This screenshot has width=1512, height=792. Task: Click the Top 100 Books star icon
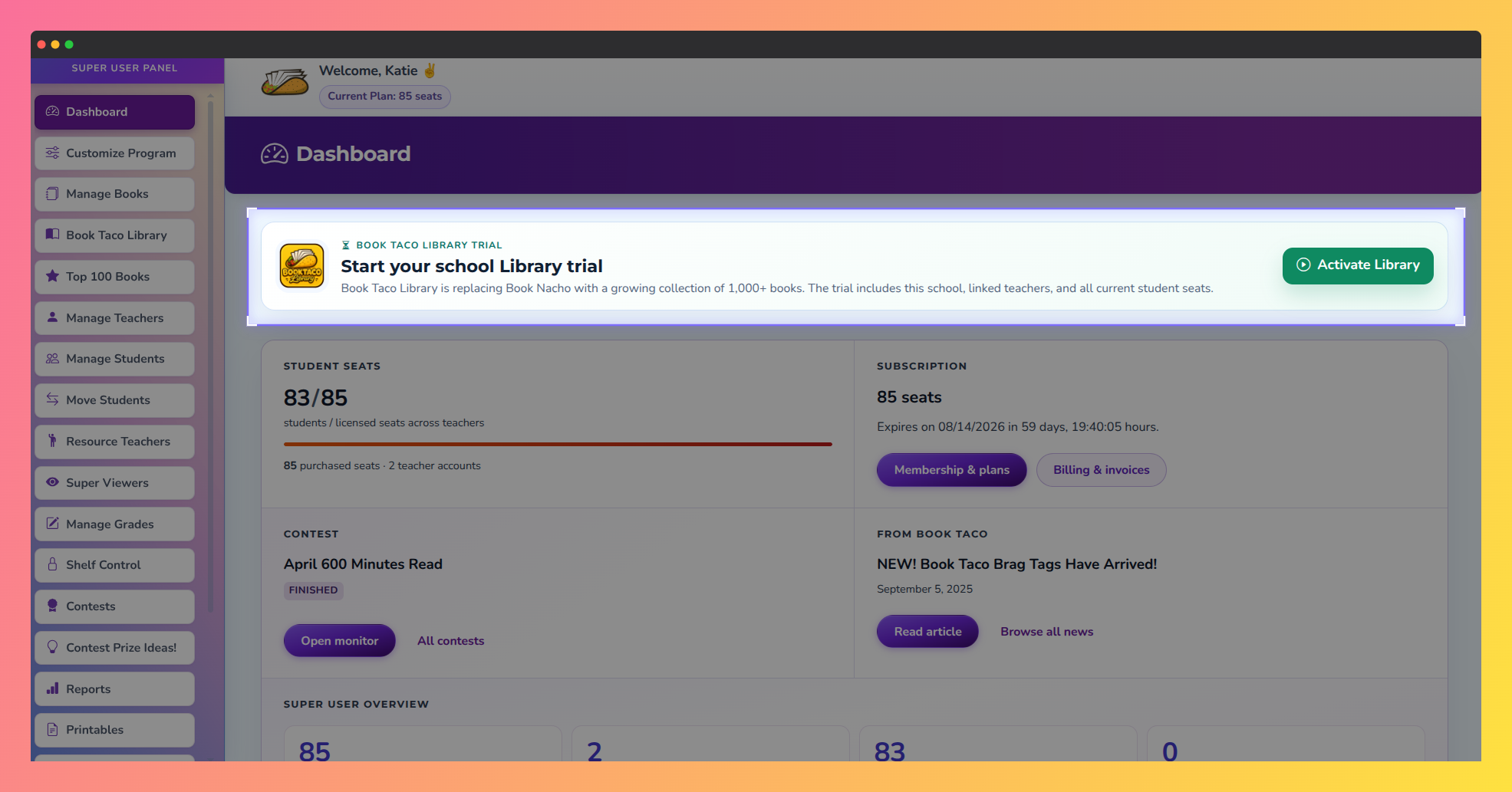52,276
